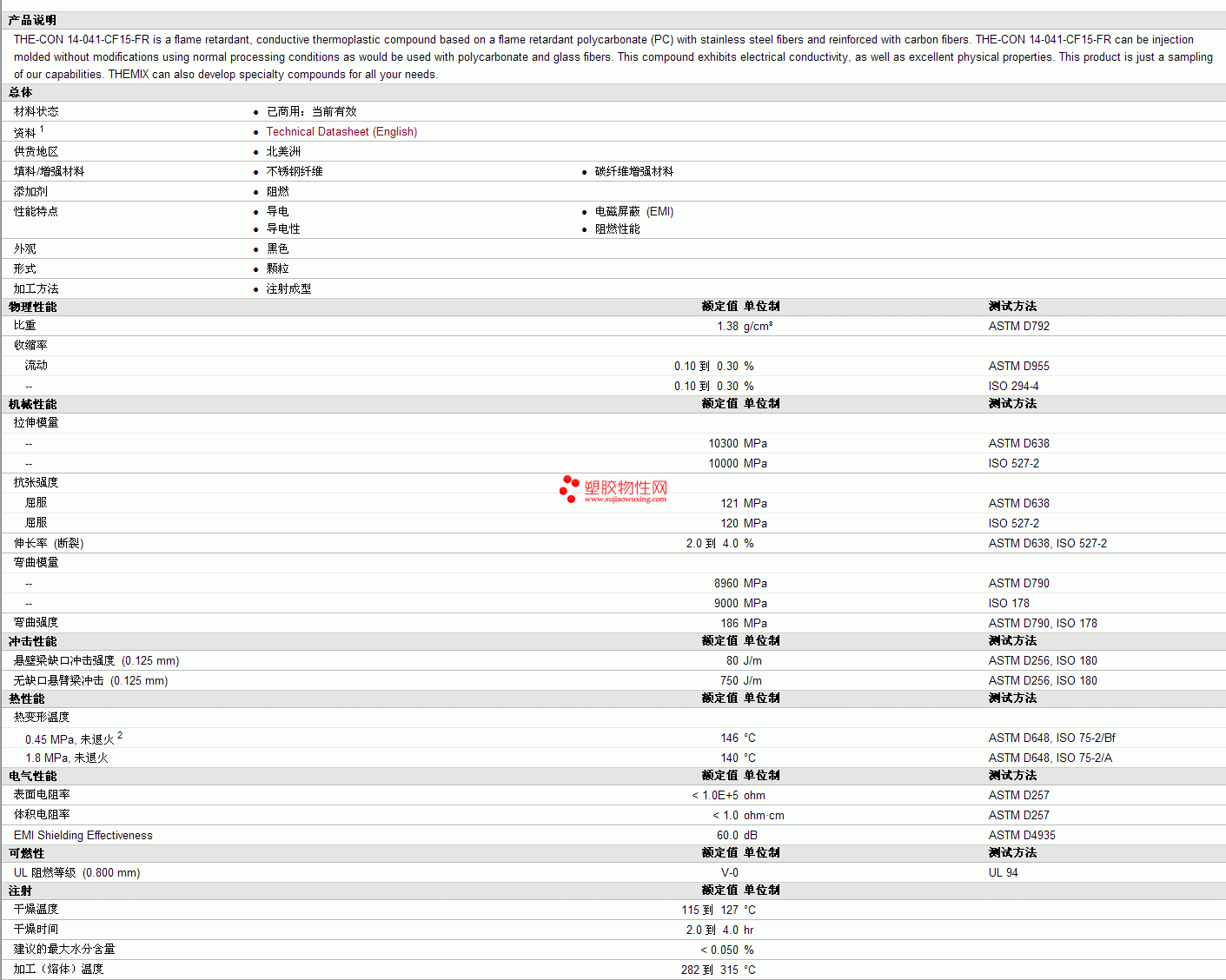Screen dimensions: 1226x980
Task: Select the 弯曲模量 row label
Action: (36, 563)
